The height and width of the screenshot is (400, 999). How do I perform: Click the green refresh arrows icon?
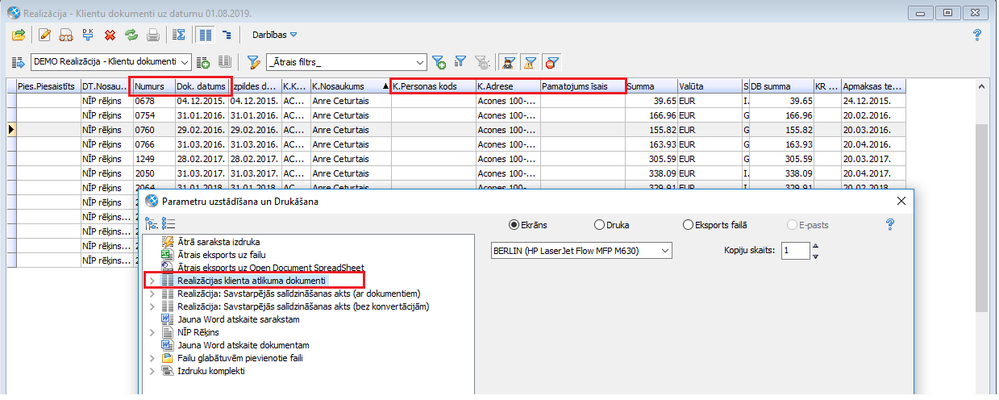pyautogui.click(x=130, y=35)
